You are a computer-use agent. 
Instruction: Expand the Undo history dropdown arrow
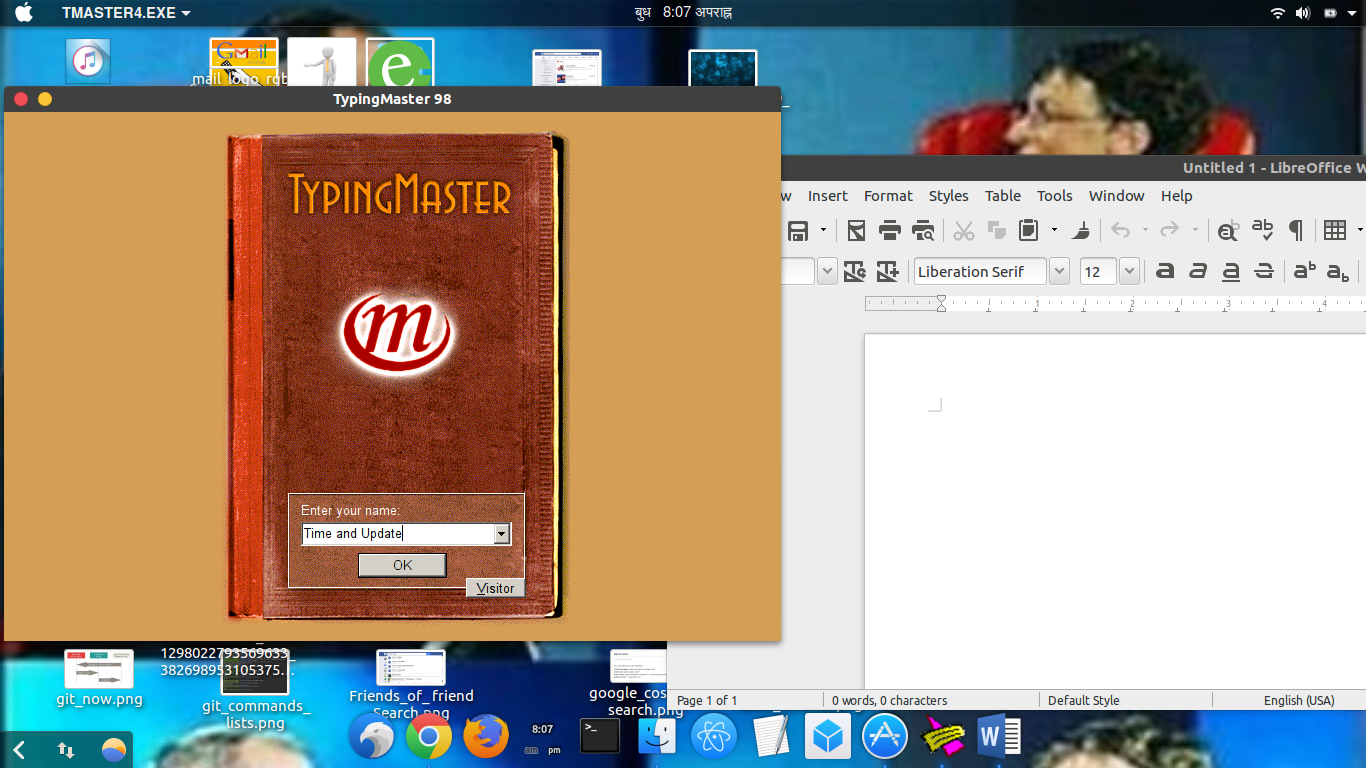pos(1145,231)
